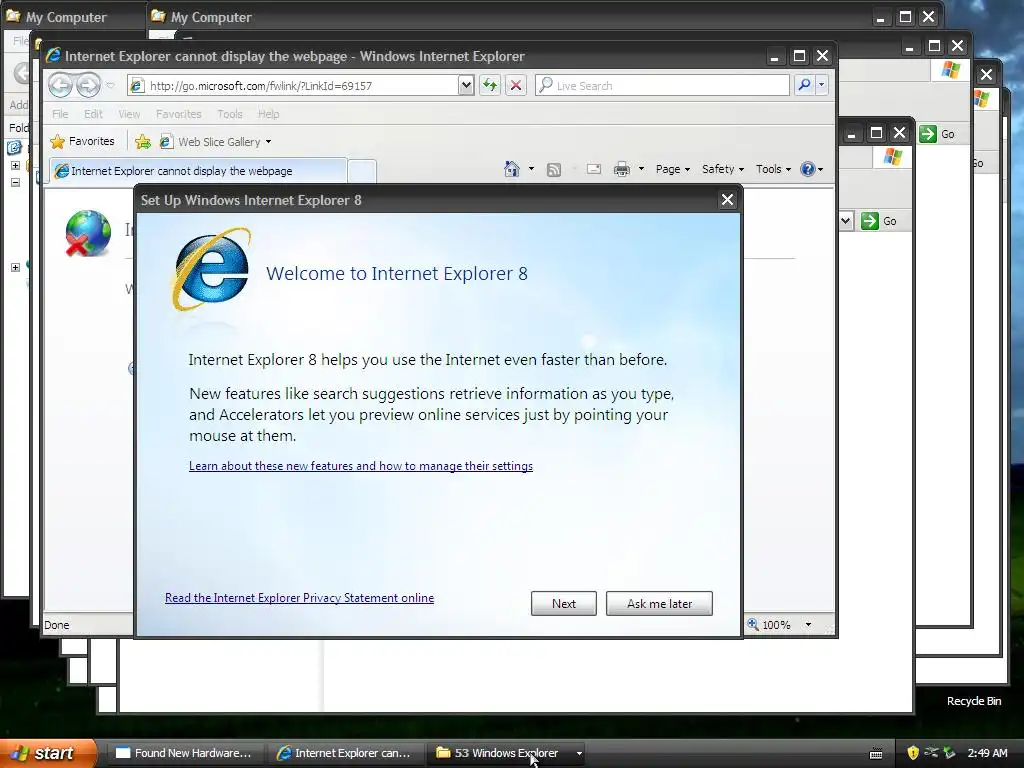The width and height of the screenshot is (1024, 768).
Task: Open the Favorites star button
Action: (x=82, y=141)
